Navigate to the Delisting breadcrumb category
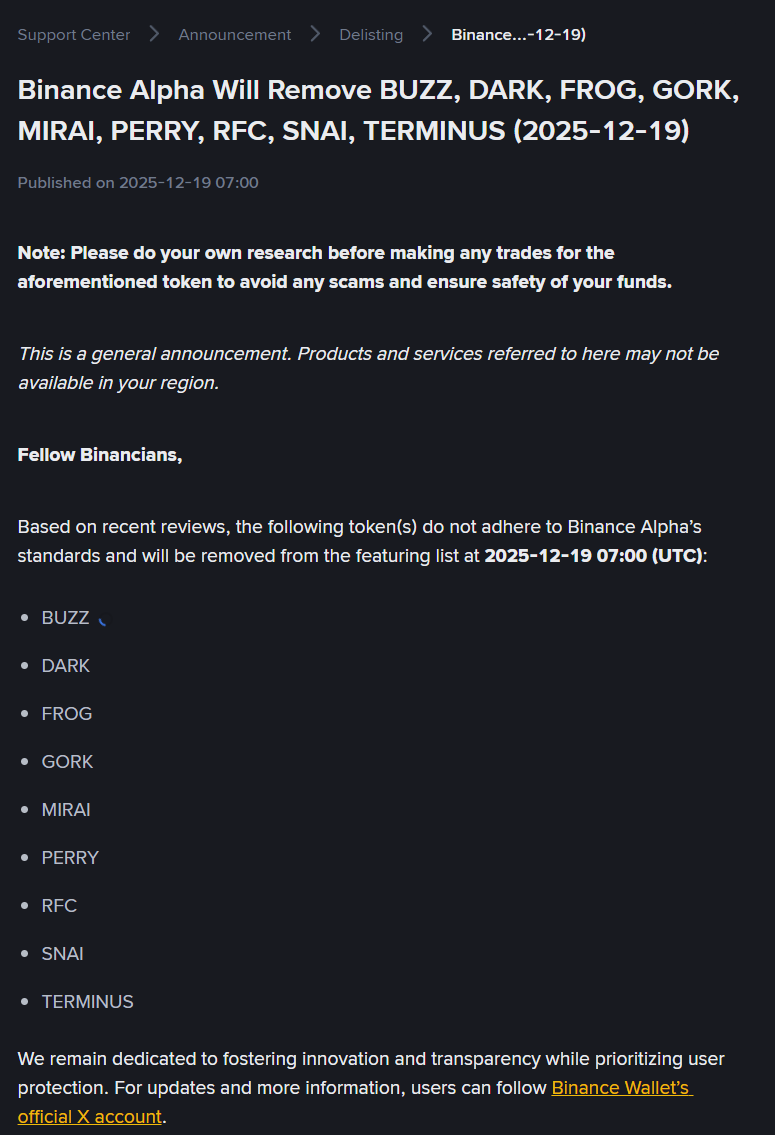Image resolution: width=775 pixels, height=1135 pixels. click(371, 35)
